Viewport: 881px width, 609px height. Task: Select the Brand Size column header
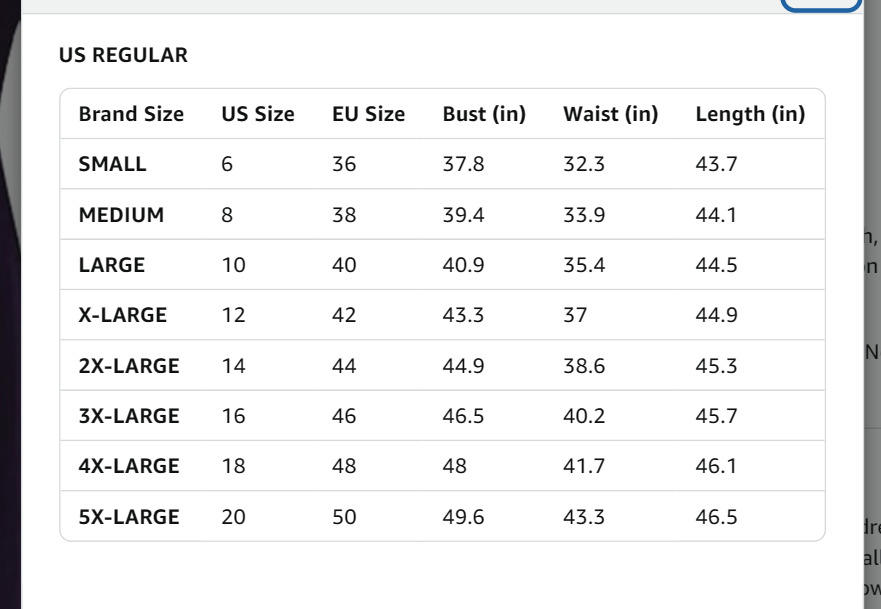[131, 114]
